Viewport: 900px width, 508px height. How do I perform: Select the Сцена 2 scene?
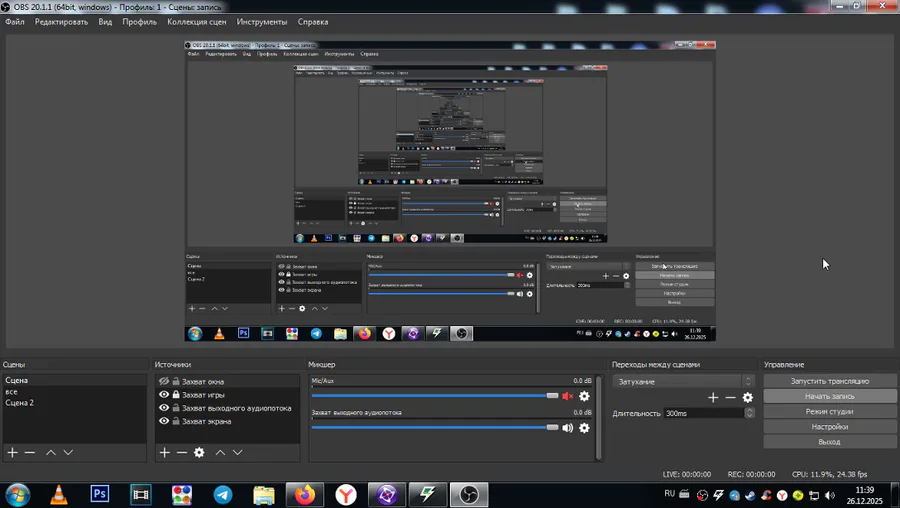[x=75, y=402]
